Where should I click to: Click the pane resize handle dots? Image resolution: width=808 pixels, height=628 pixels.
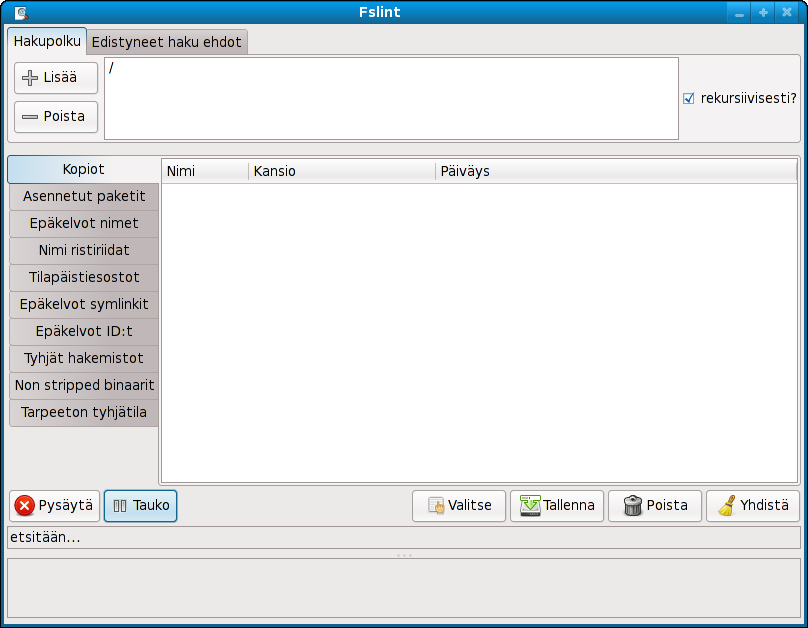(x=404, y=555)
